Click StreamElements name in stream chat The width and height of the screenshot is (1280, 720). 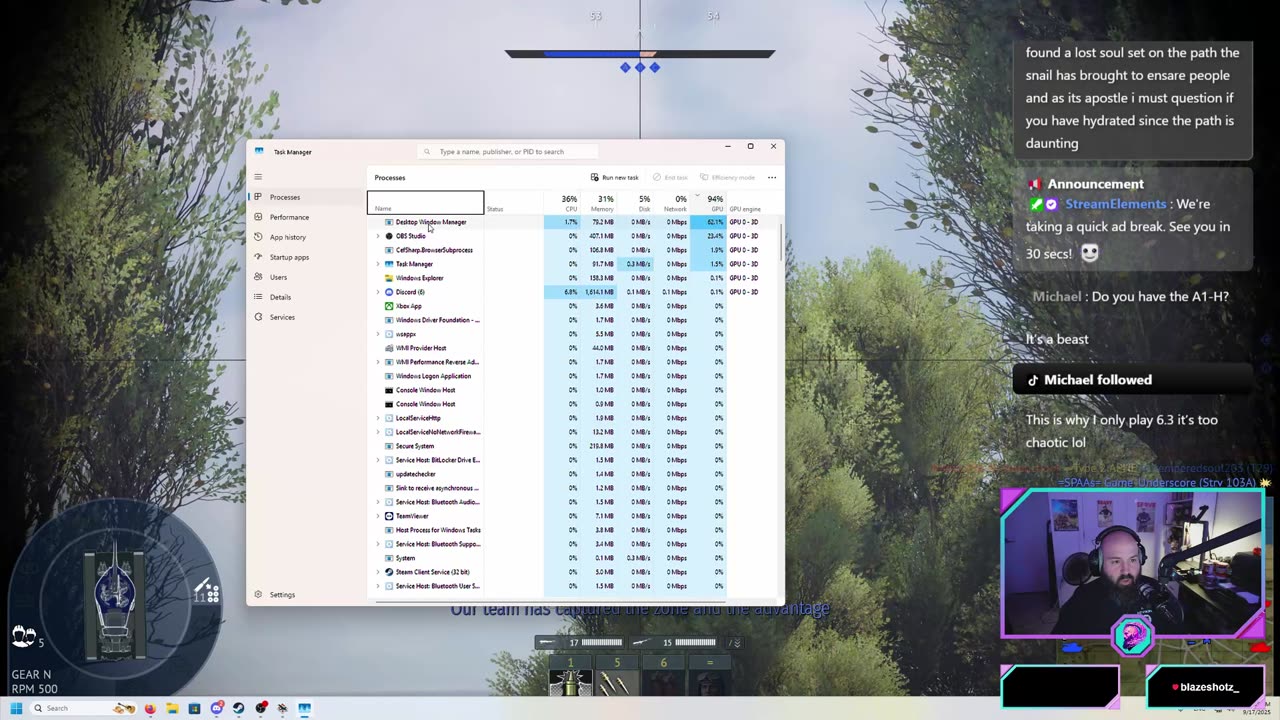pyautogui.click(x=1115, y=204)
